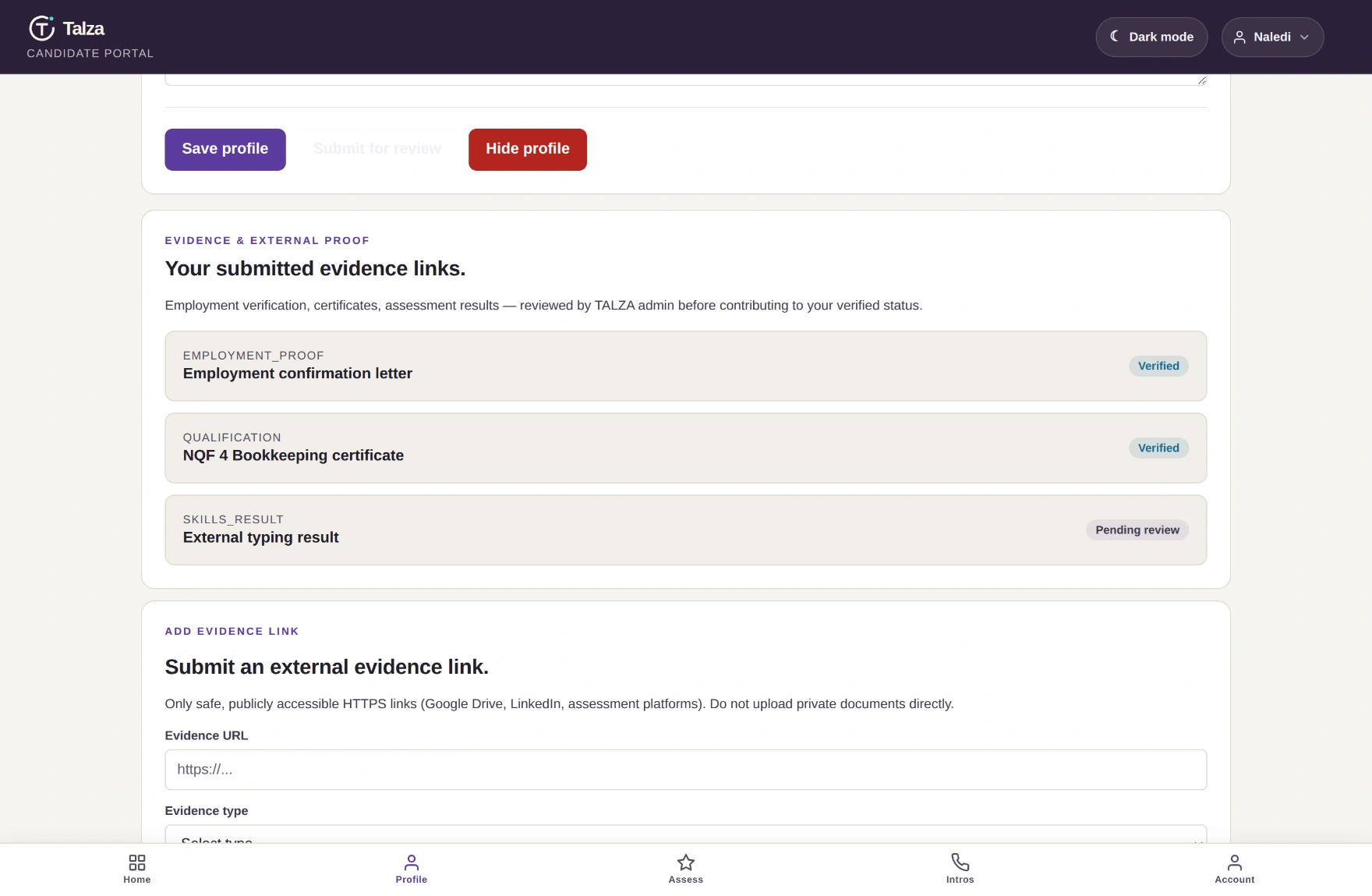Click the Pending review badge
The height and width of the screenshot is (896, 1372).
[x=1137, y=529]
